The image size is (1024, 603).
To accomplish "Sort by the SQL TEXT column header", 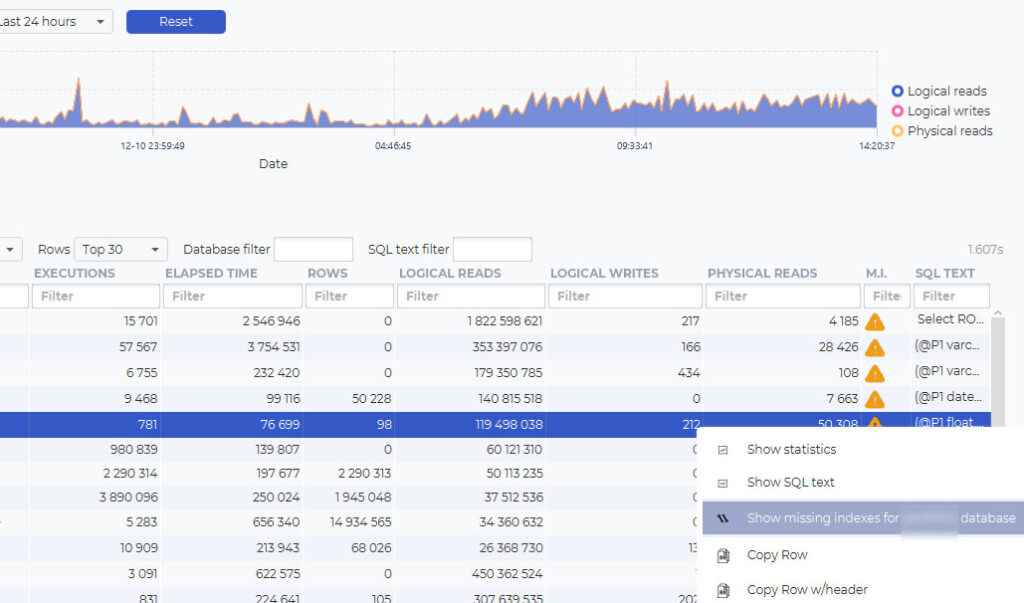I will coord(944,273).
